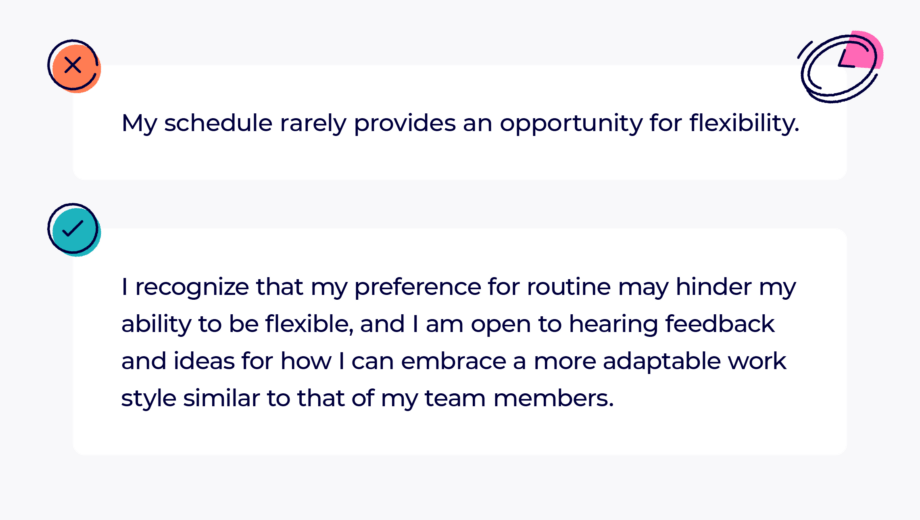
Task: Click the word "schedule" in top card
Action: tap(212, 124)
